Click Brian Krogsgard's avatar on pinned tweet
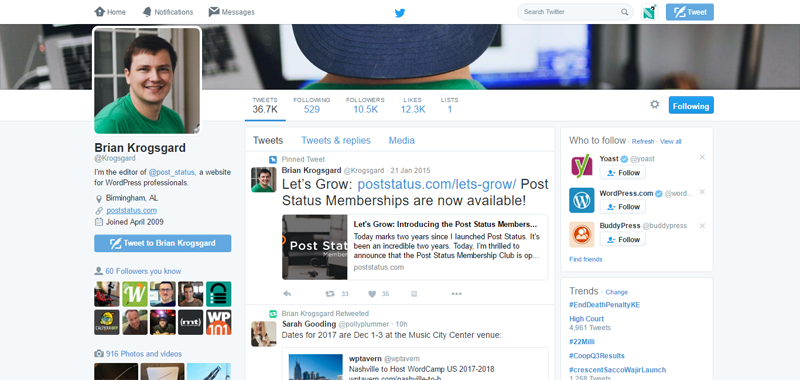 [x=264, y=180]
